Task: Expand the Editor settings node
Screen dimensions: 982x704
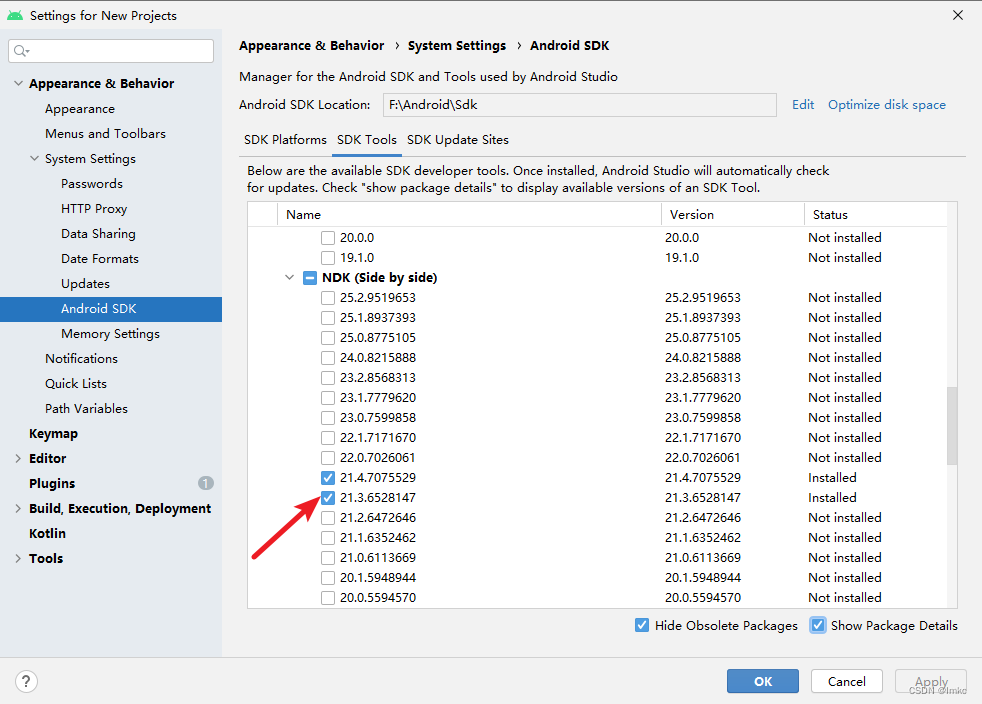Action: (18, 458)
